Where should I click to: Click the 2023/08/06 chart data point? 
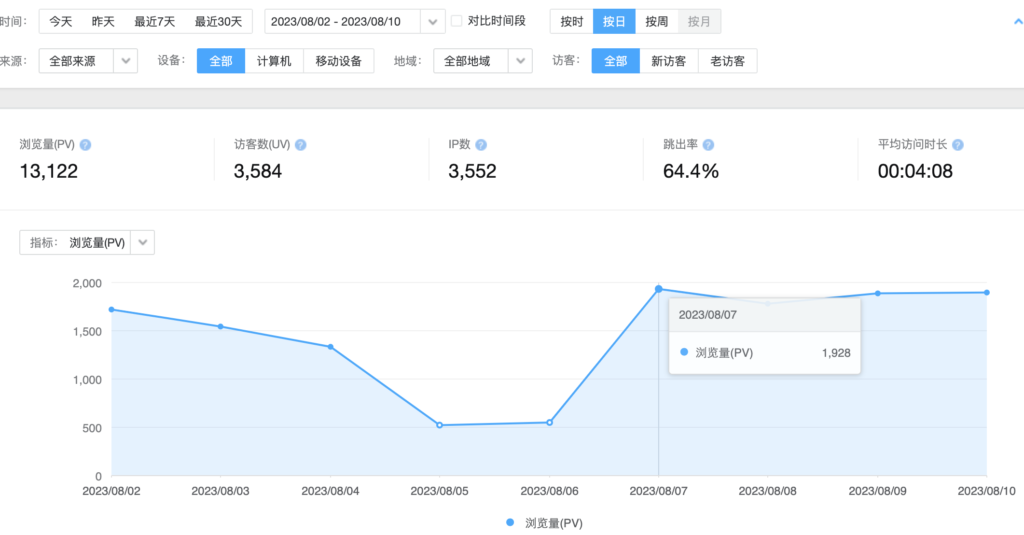click(x=549, y=423)
